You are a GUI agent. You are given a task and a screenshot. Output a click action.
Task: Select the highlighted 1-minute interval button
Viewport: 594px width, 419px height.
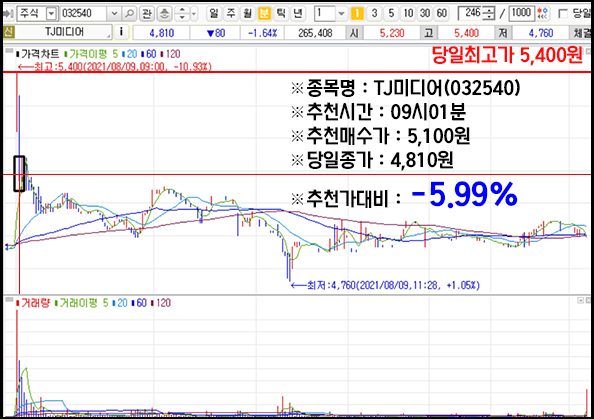pyautogui.click(x=357, y=14)
